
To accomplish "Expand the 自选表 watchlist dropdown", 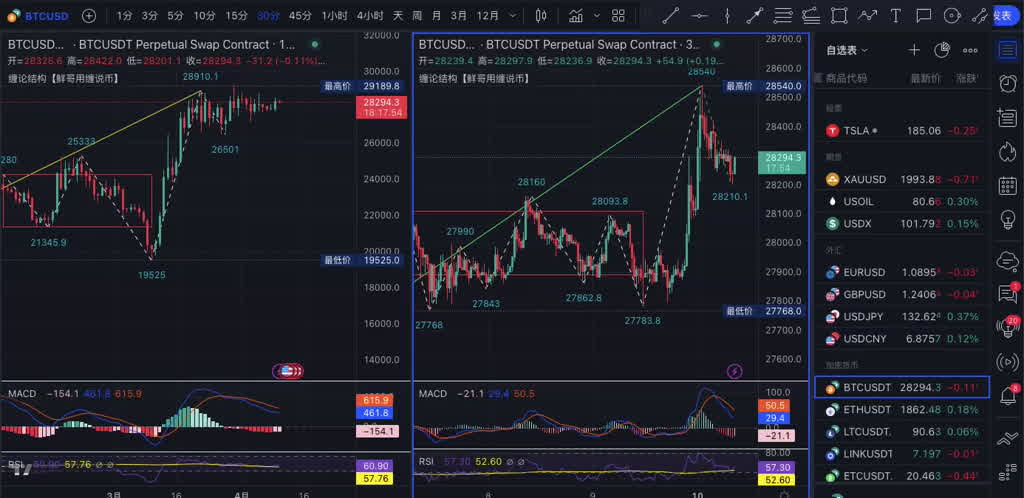I will [x=848, y=50].
